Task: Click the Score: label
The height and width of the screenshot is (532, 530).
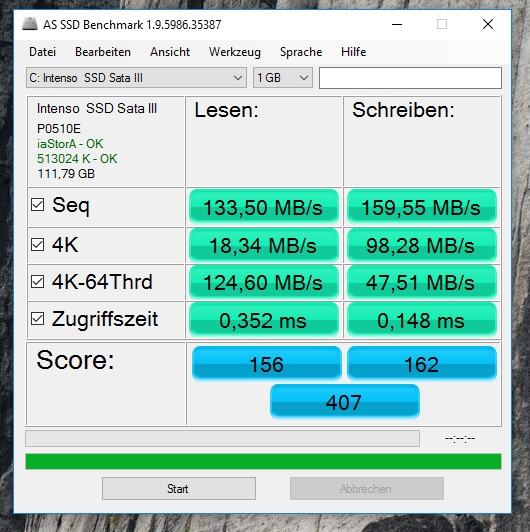Action: coord(75,360)
